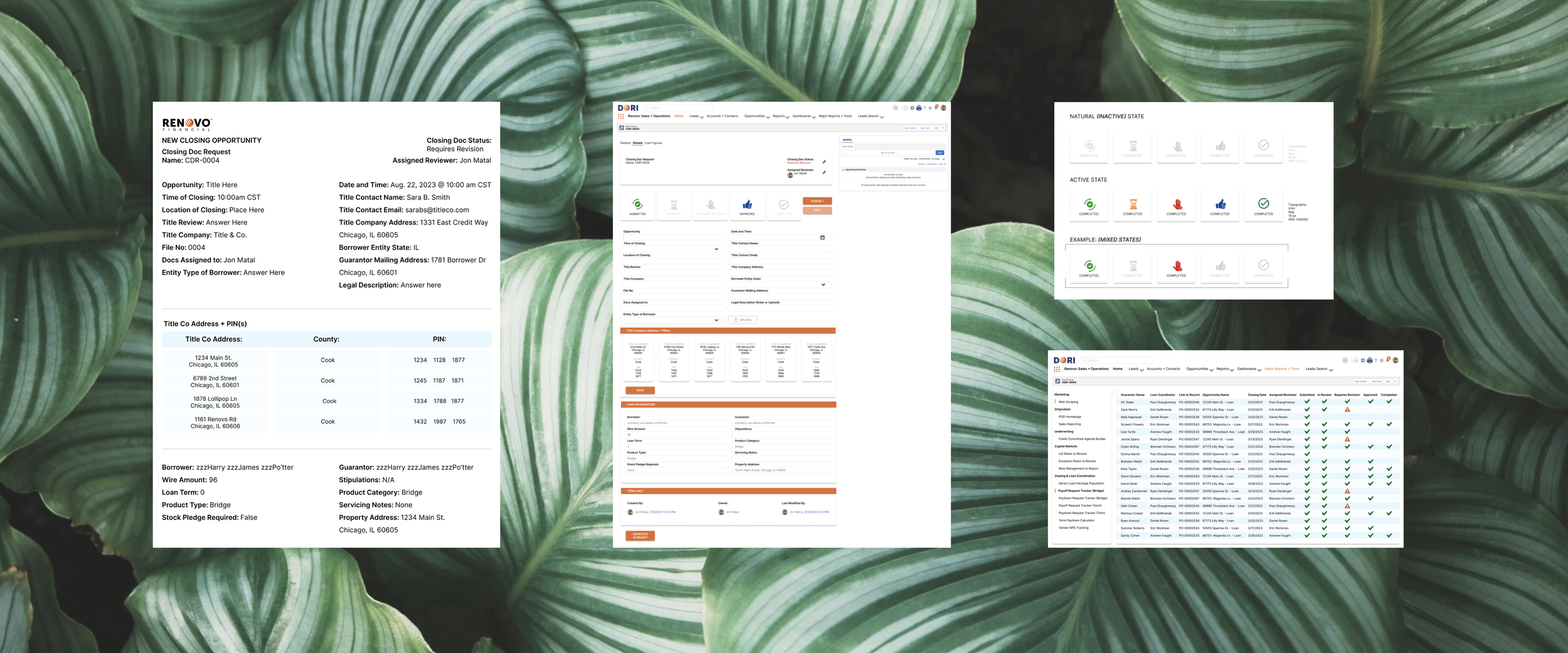
Task: Click the UPLOAD button
Action: 743,320
